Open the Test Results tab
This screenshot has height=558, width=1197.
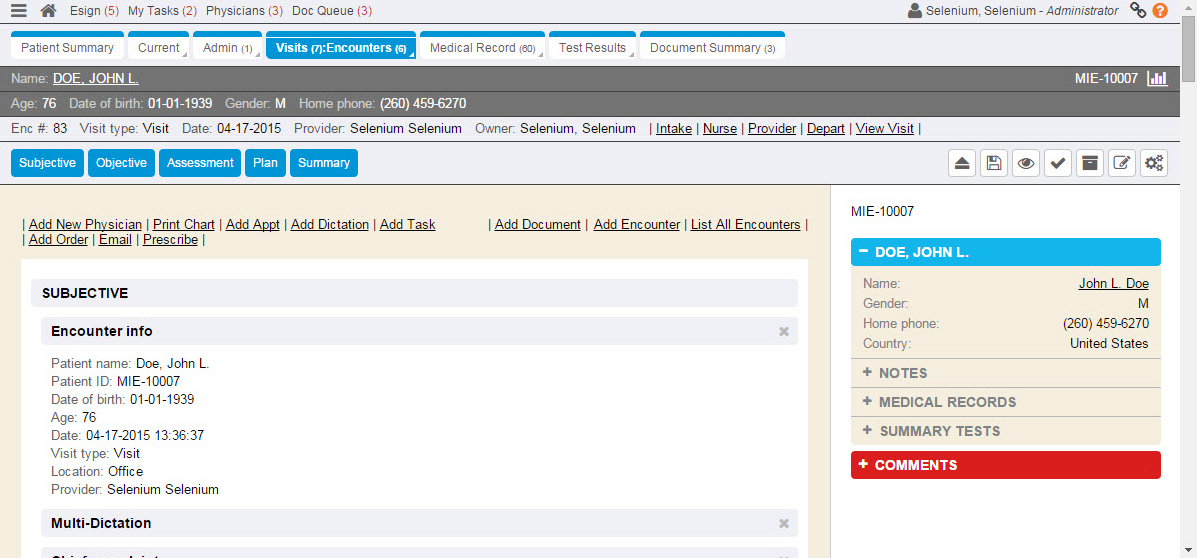click(x=592, y=48)
